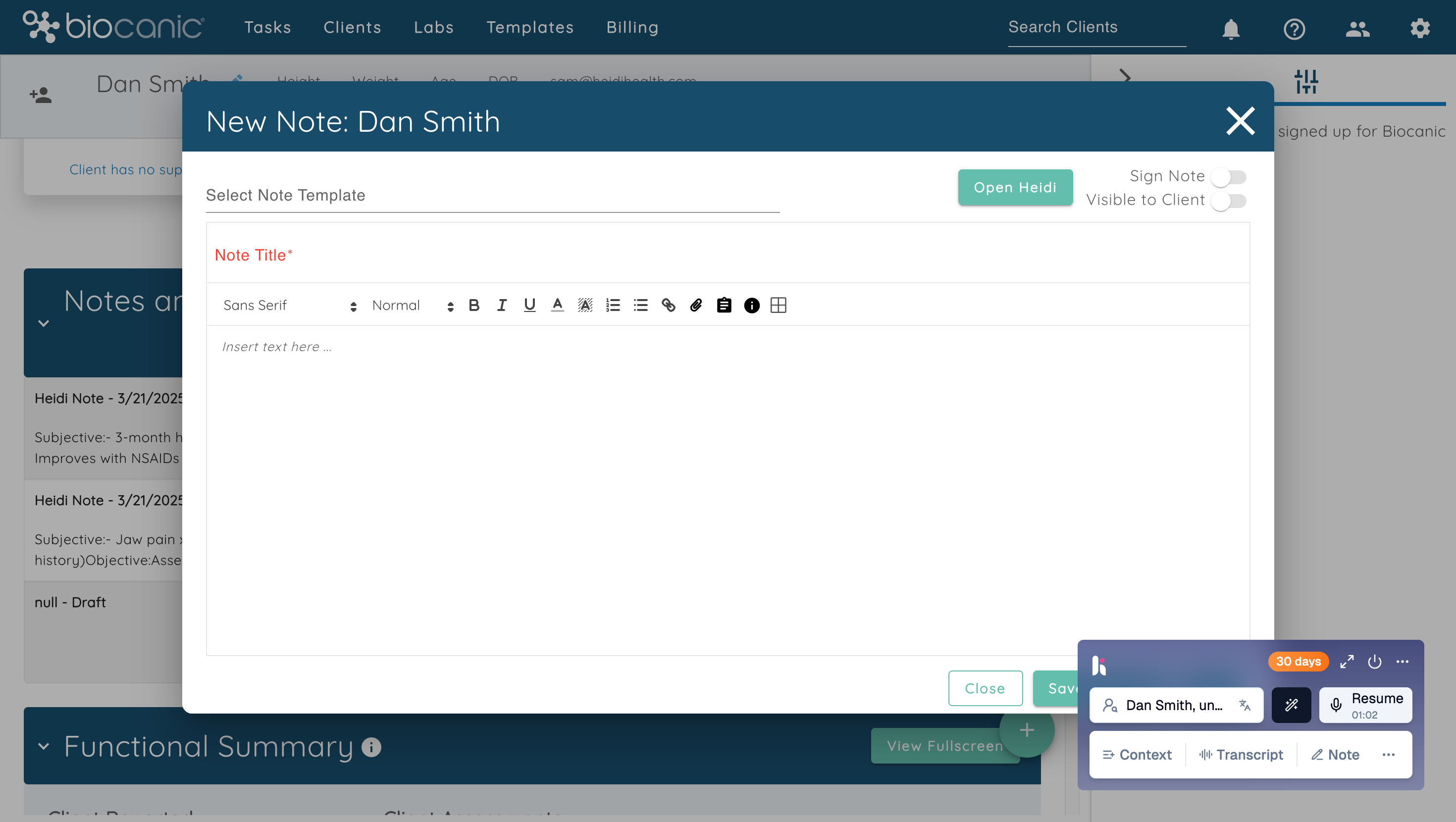Viewport: 1456px width, 822px height.
Task: Click the info circle icon in editor toolbar
Action: pos(751,306)
